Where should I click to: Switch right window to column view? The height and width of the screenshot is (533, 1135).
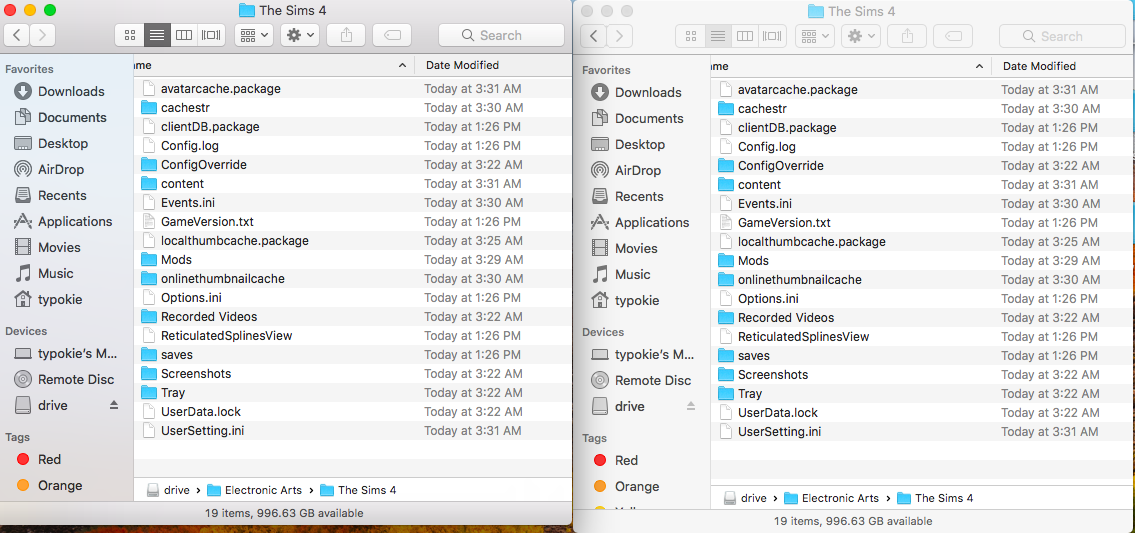[x=745, y=35]
